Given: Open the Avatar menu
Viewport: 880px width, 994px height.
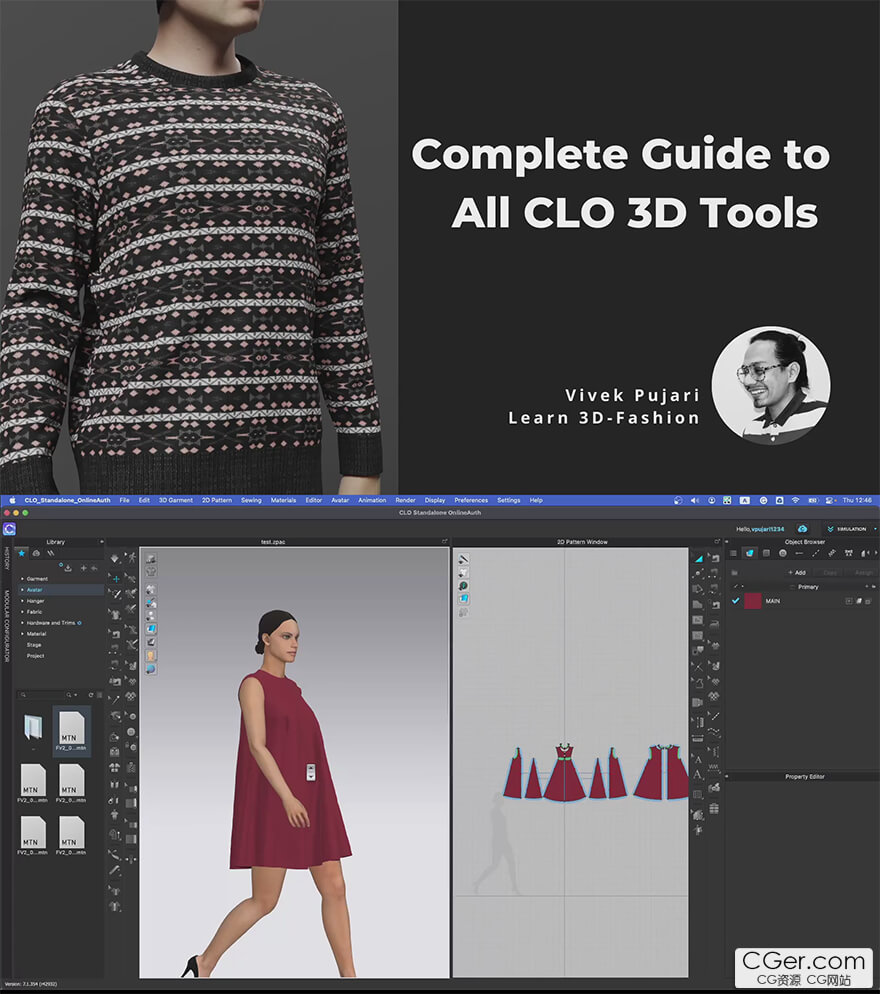Looking at the screenshot, I should pyautogui.click(x=340, y=500).
